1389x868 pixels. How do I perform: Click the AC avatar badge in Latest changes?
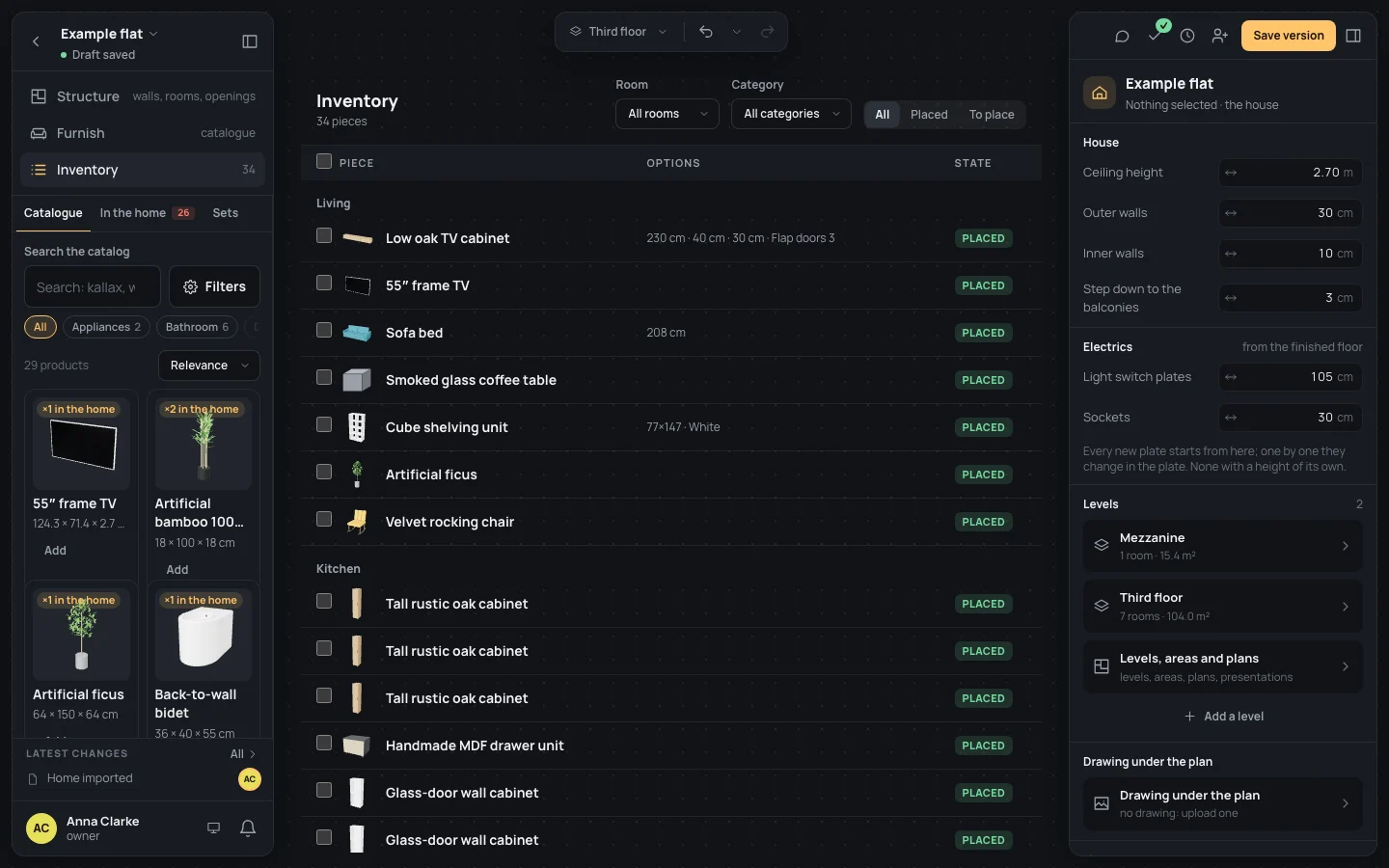coord(250,779)
